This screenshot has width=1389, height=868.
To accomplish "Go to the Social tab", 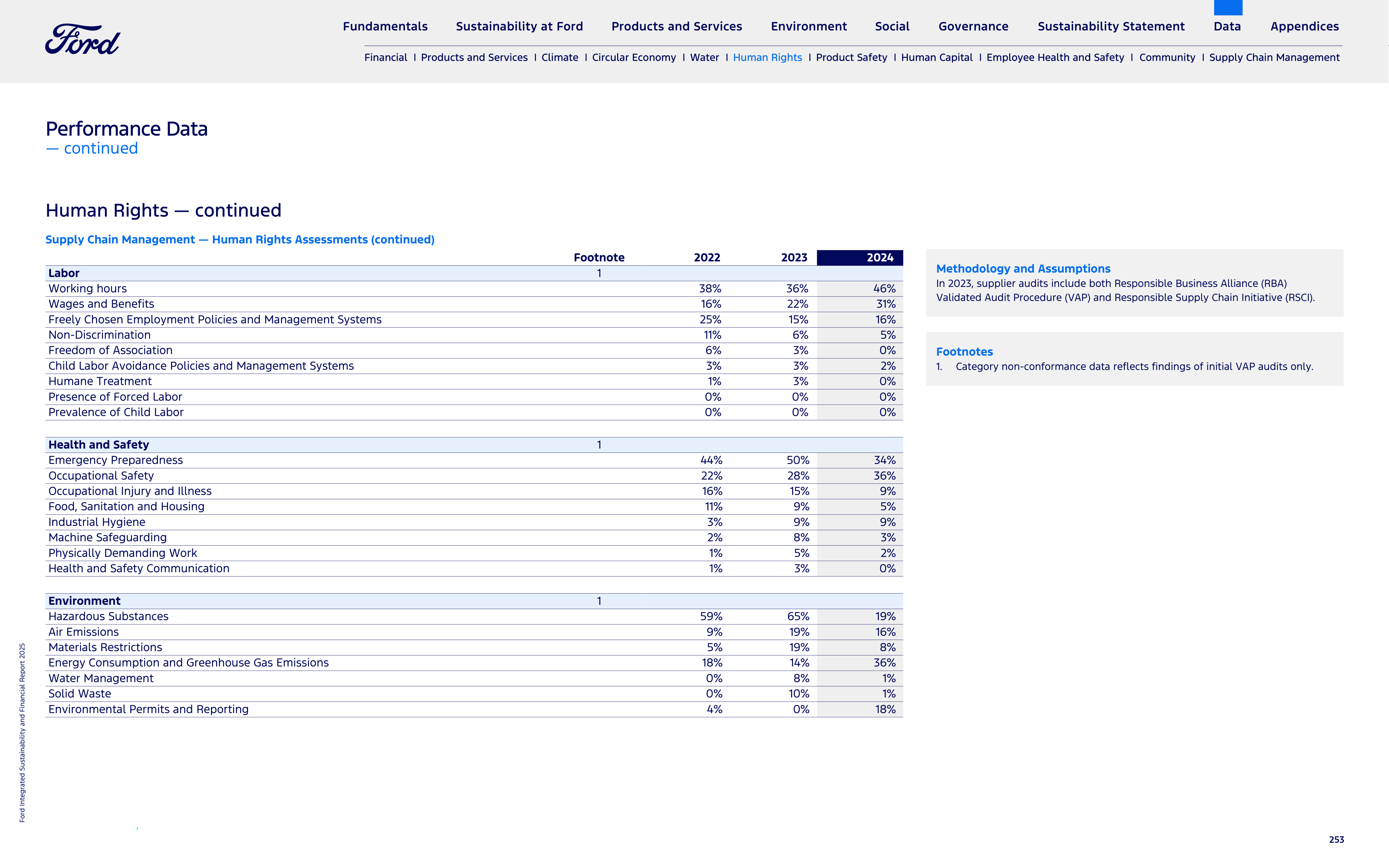I will 892,26.
